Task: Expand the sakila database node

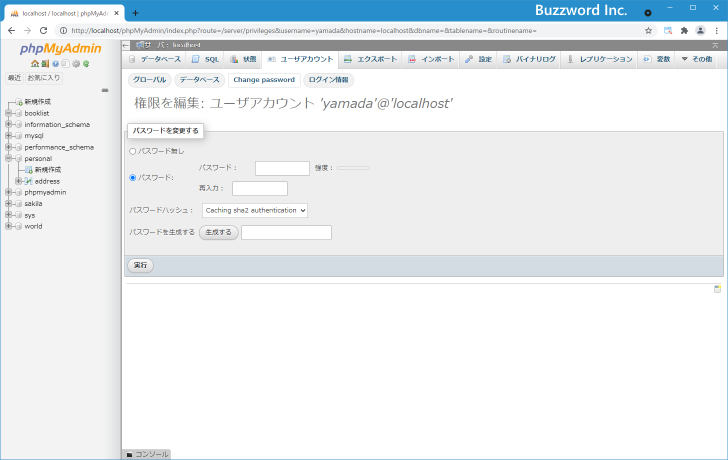Action: point(8,204)
